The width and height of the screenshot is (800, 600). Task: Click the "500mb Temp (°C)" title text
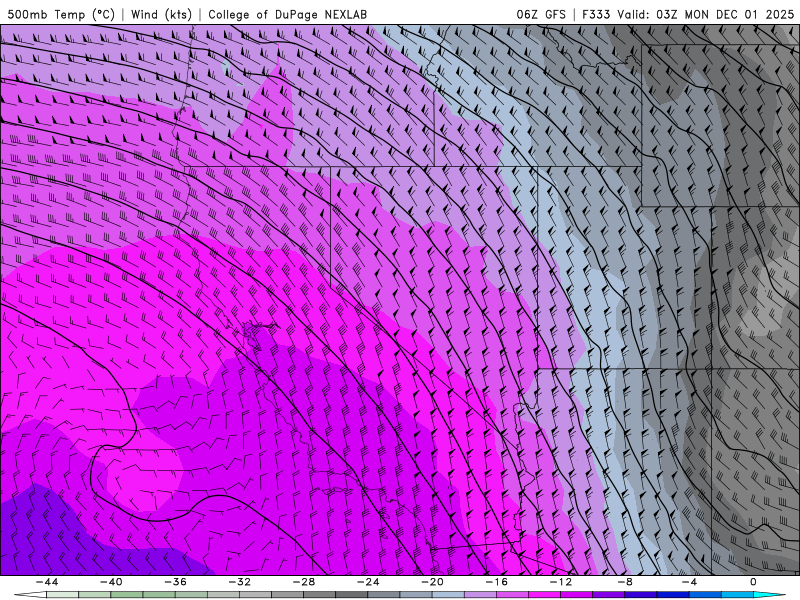pyautogui.click(x=61, y=14)
